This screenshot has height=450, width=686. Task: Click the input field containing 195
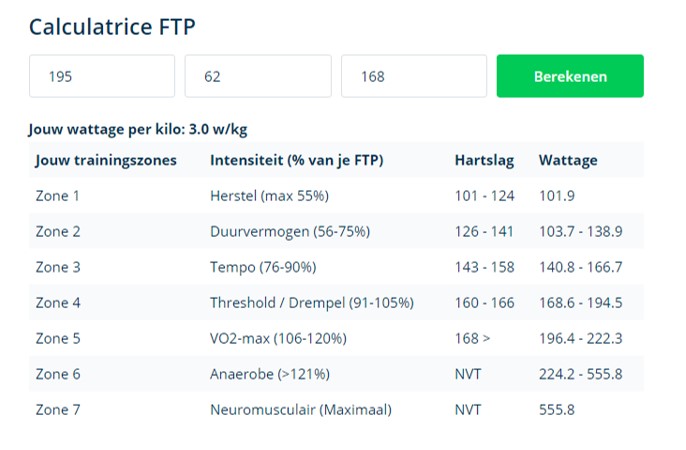tap(102, 76)
